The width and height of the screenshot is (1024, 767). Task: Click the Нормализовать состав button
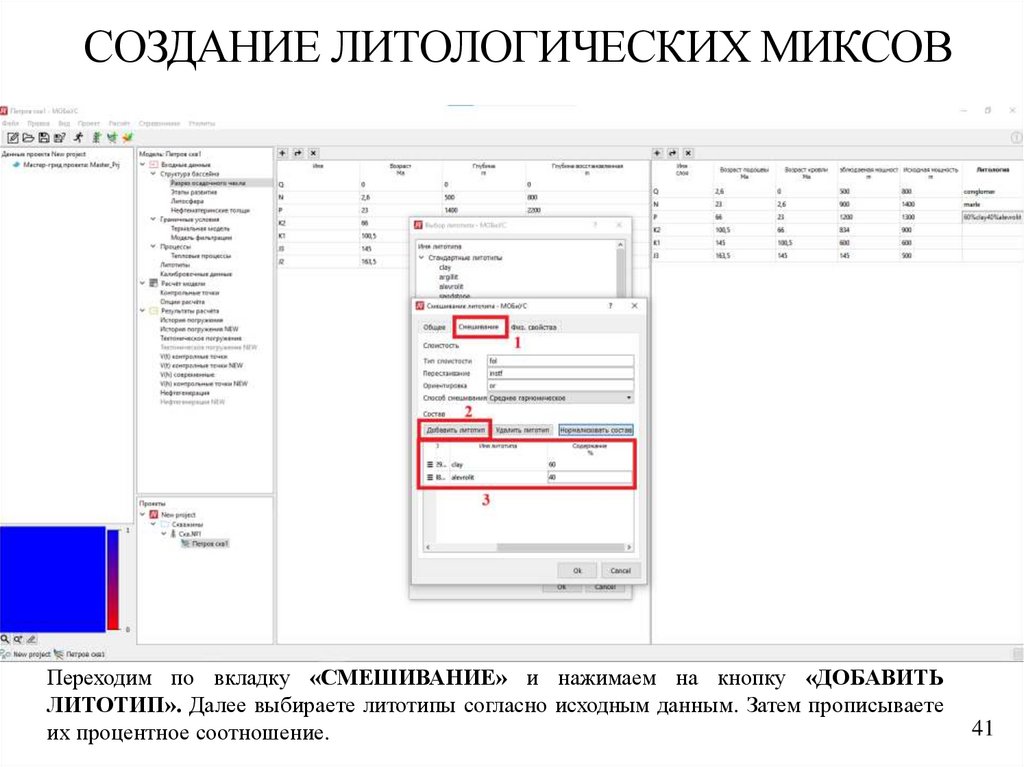596,430
